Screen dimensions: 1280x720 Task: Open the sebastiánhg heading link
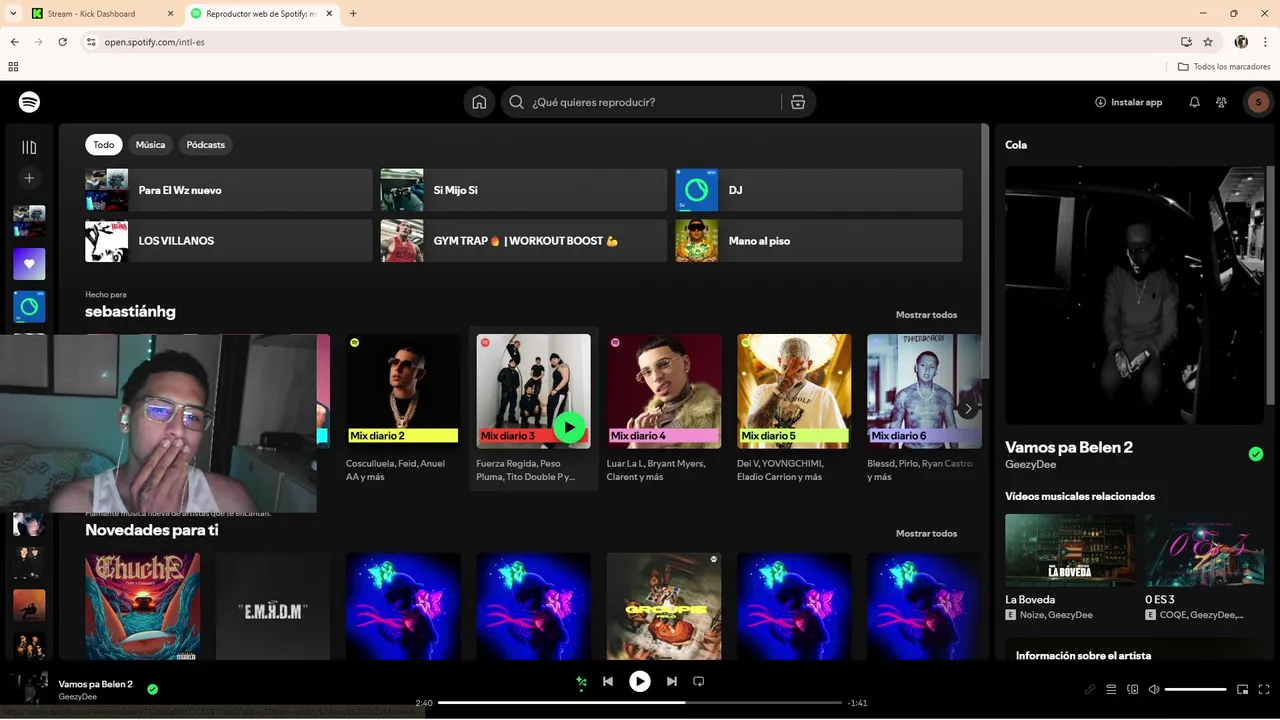[130, 312]
